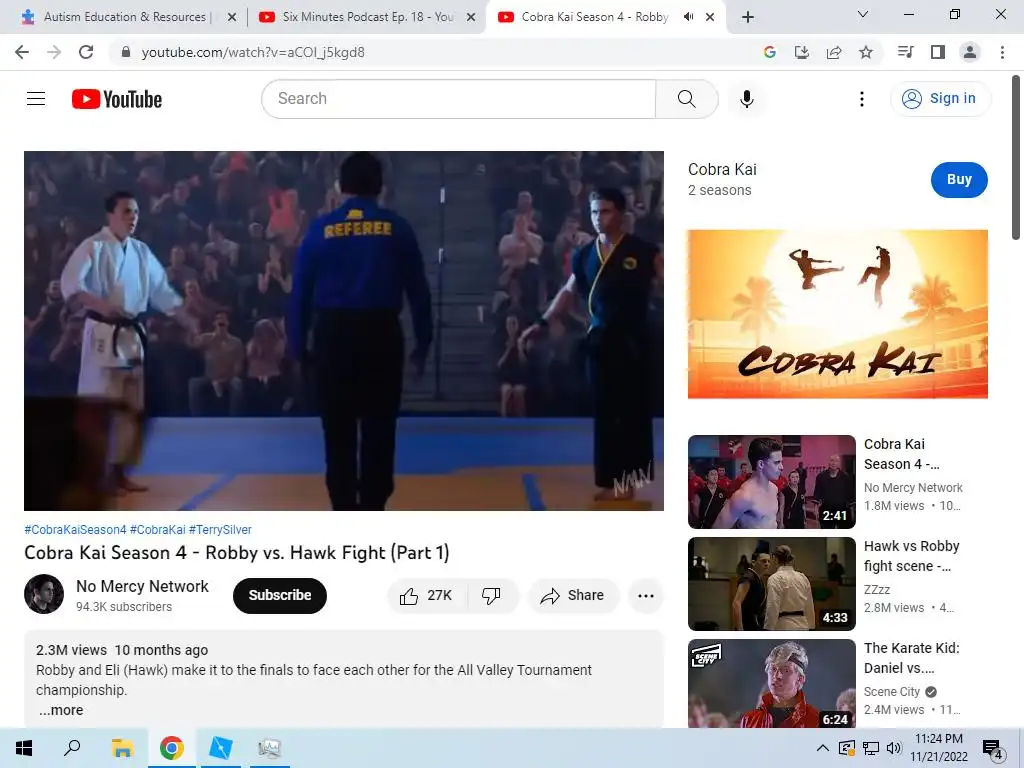Bookmark this page with star icon

click(x=866, y=52)
